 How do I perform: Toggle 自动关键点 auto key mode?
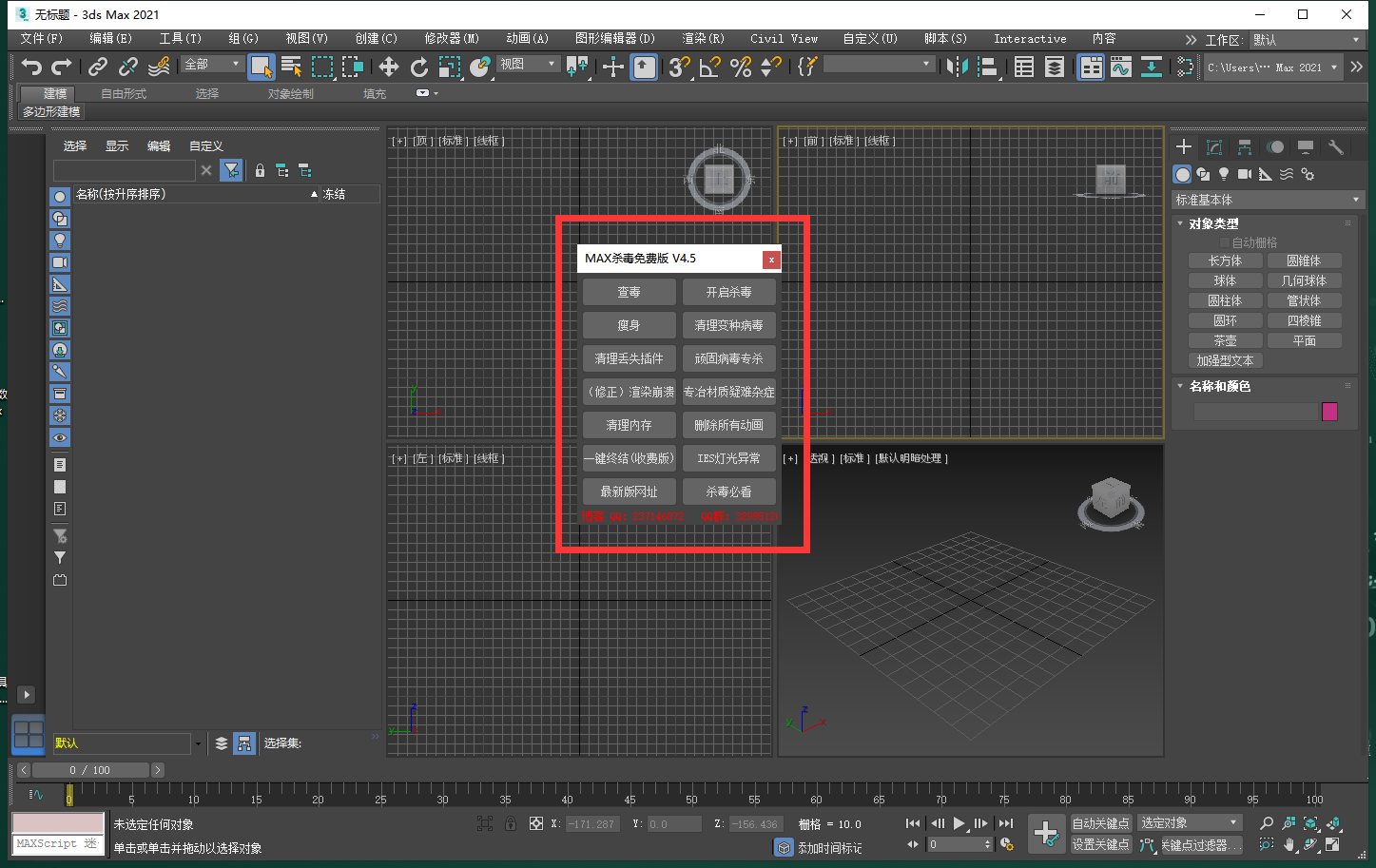click(1100, 823)
